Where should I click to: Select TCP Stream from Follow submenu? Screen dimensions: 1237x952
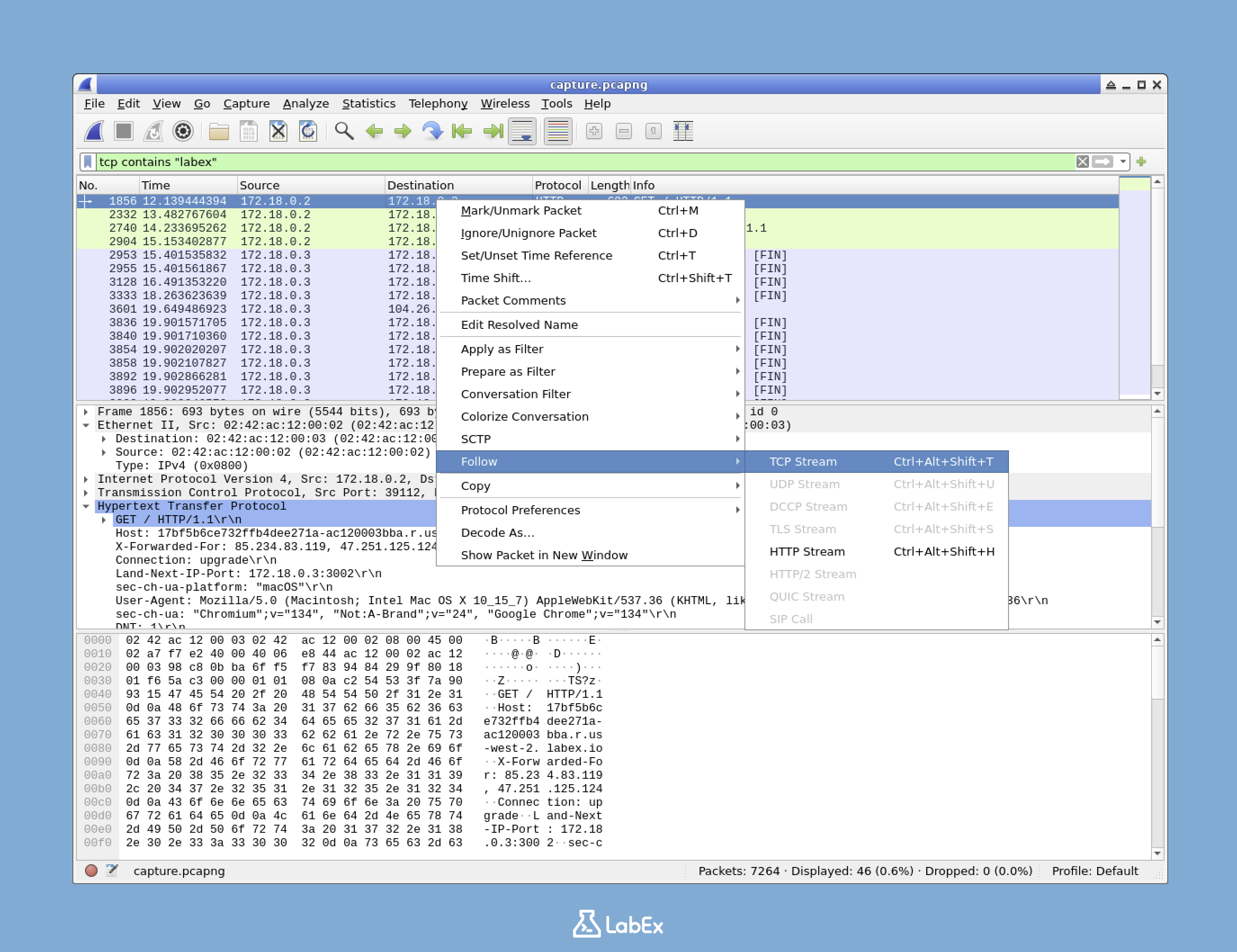tap(802, 462)
